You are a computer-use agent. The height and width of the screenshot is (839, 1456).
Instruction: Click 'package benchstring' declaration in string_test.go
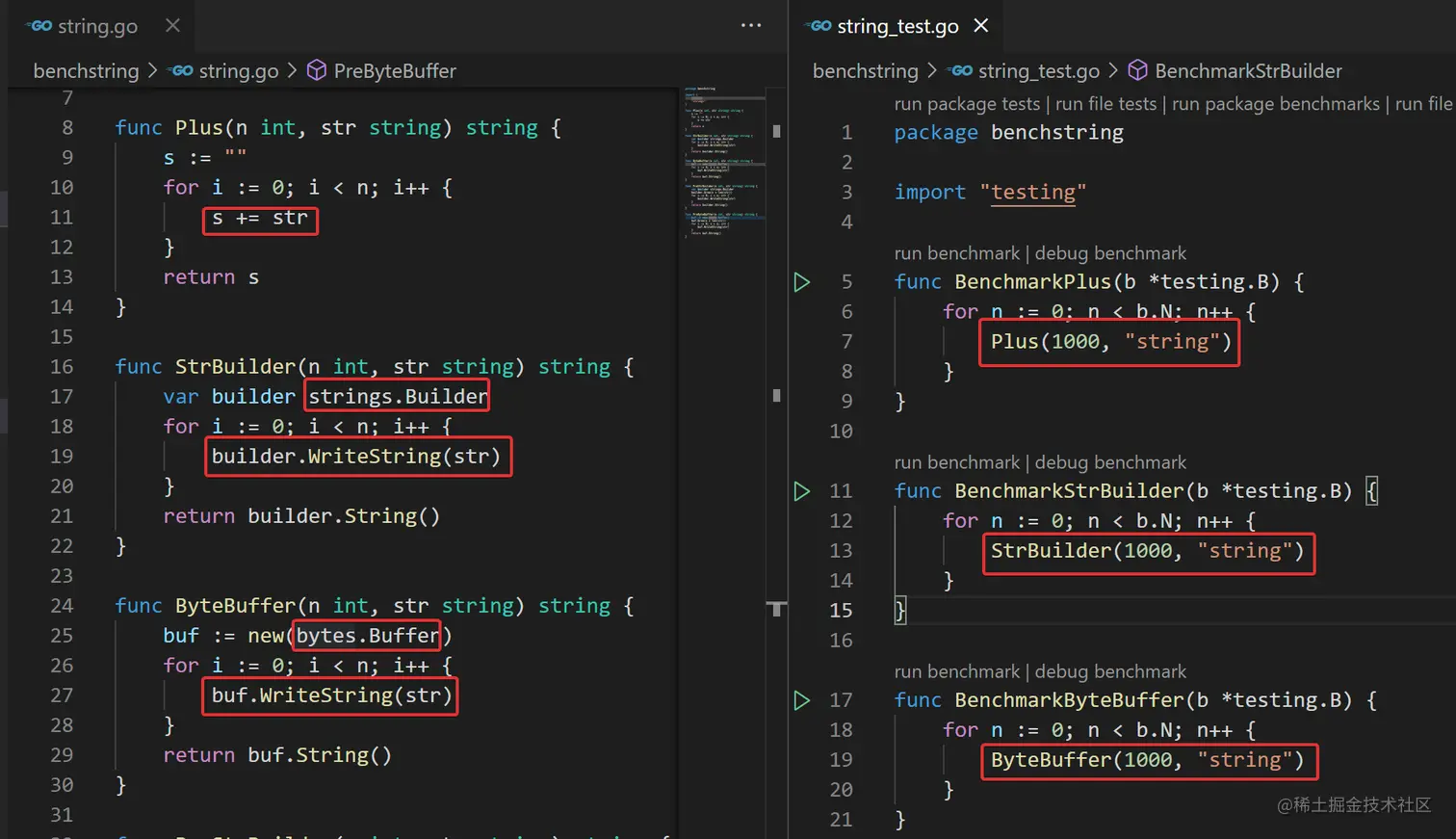[1008, 133]
